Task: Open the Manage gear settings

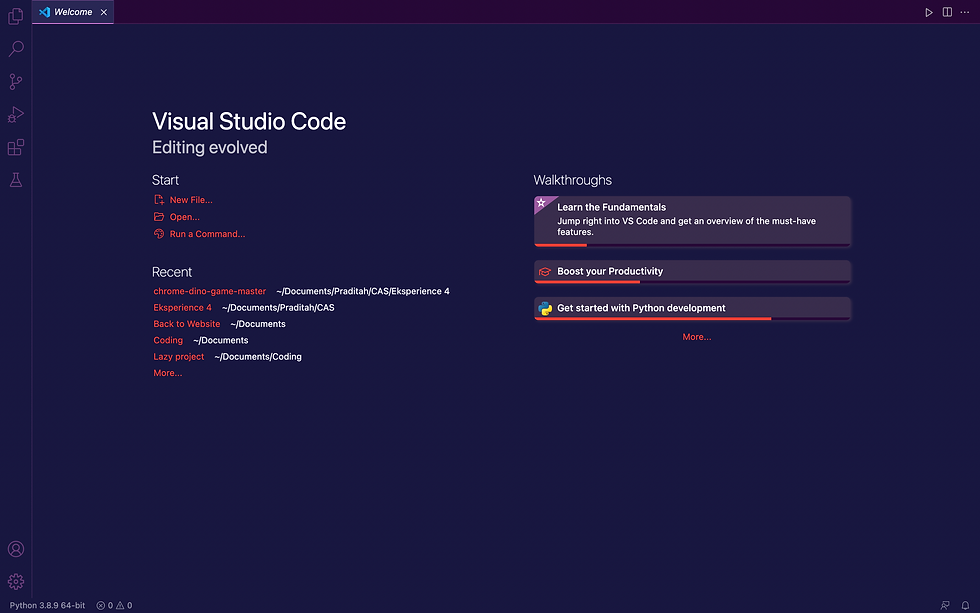Action: (x=16, y=582)
